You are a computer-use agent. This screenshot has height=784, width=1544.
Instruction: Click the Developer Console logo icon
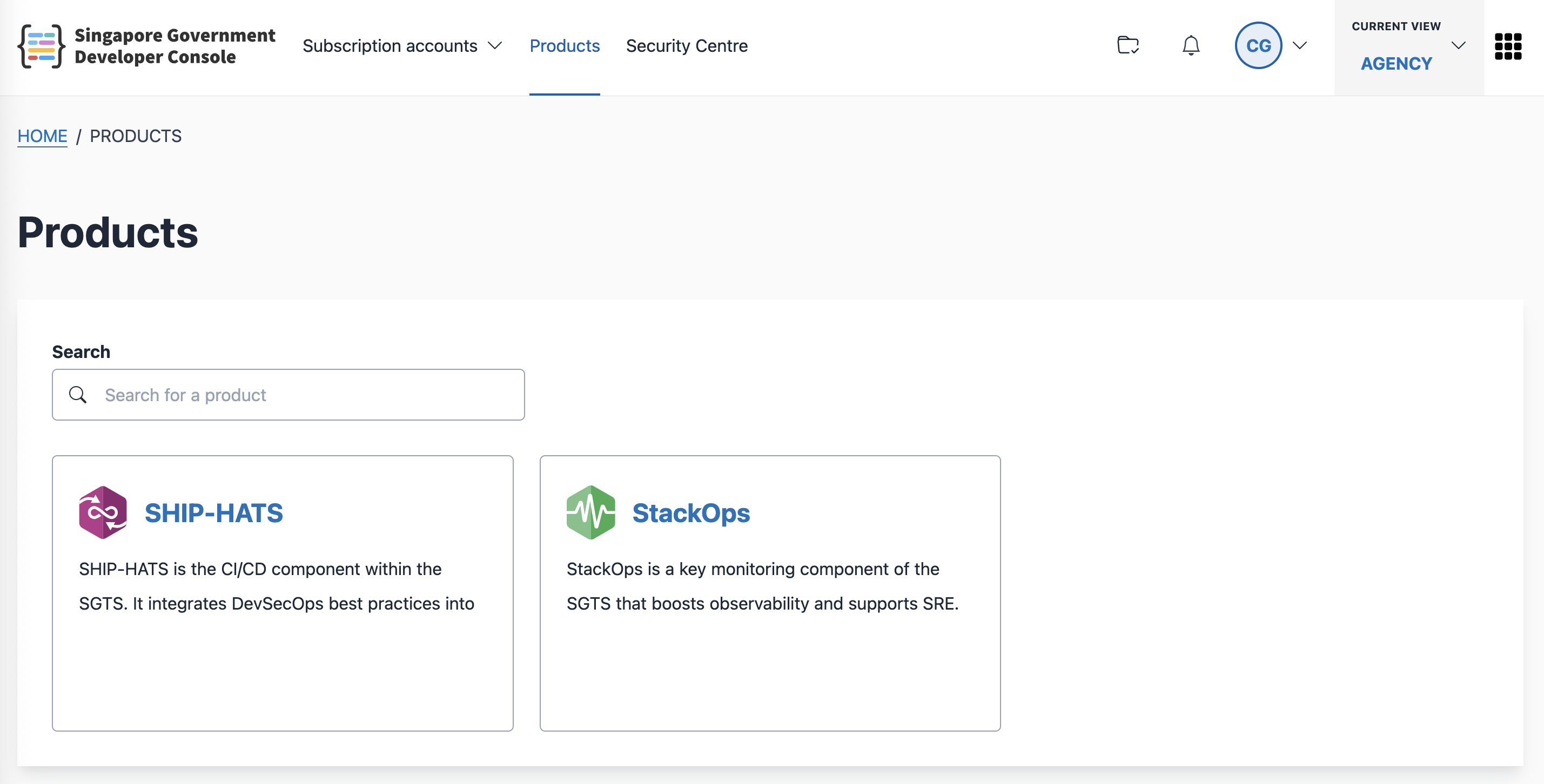(x=42, y=46)
